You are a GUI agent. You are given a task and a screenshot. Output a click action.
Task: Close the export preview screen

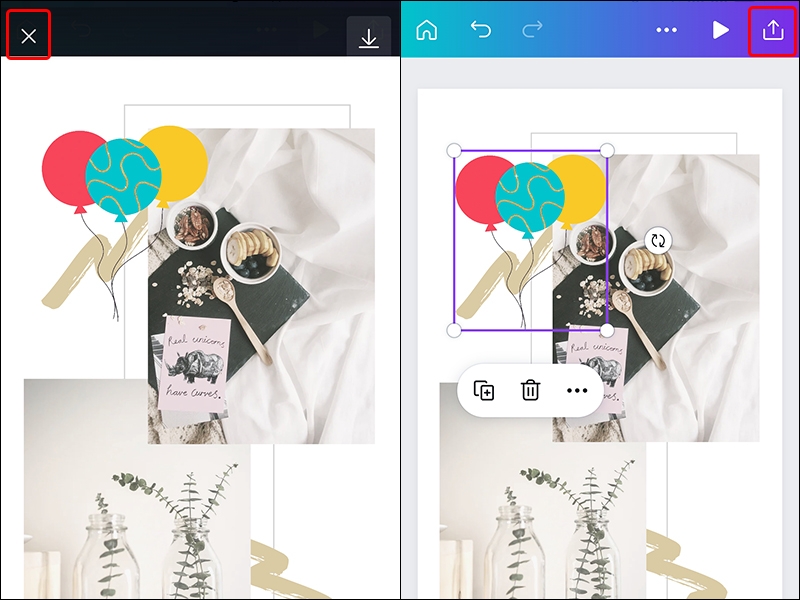pos(28,35)
